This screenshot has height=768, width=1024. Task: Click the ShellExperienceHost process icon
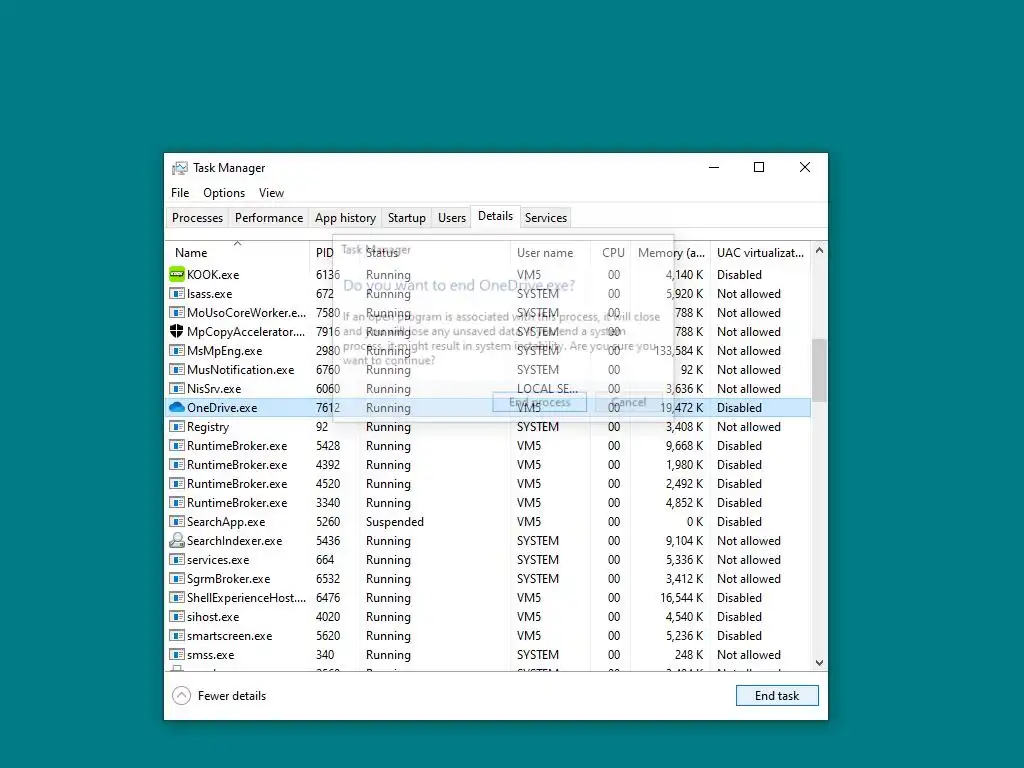tap(176, 597)
